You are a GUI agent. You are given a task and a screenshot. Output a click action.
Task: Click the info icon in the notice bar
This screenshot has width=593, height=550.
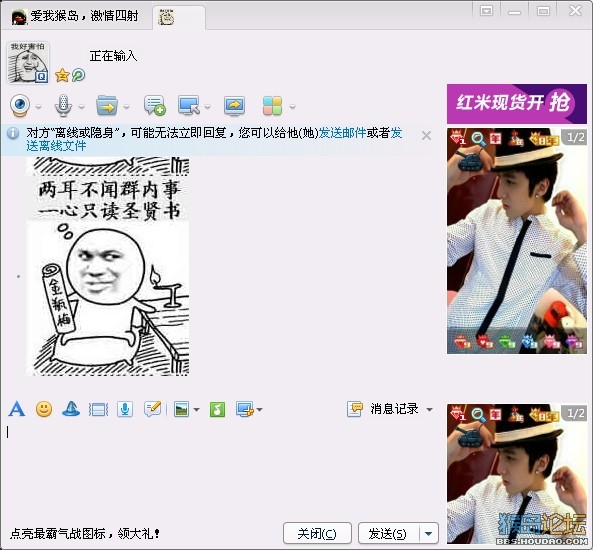[x=13, y=133]
